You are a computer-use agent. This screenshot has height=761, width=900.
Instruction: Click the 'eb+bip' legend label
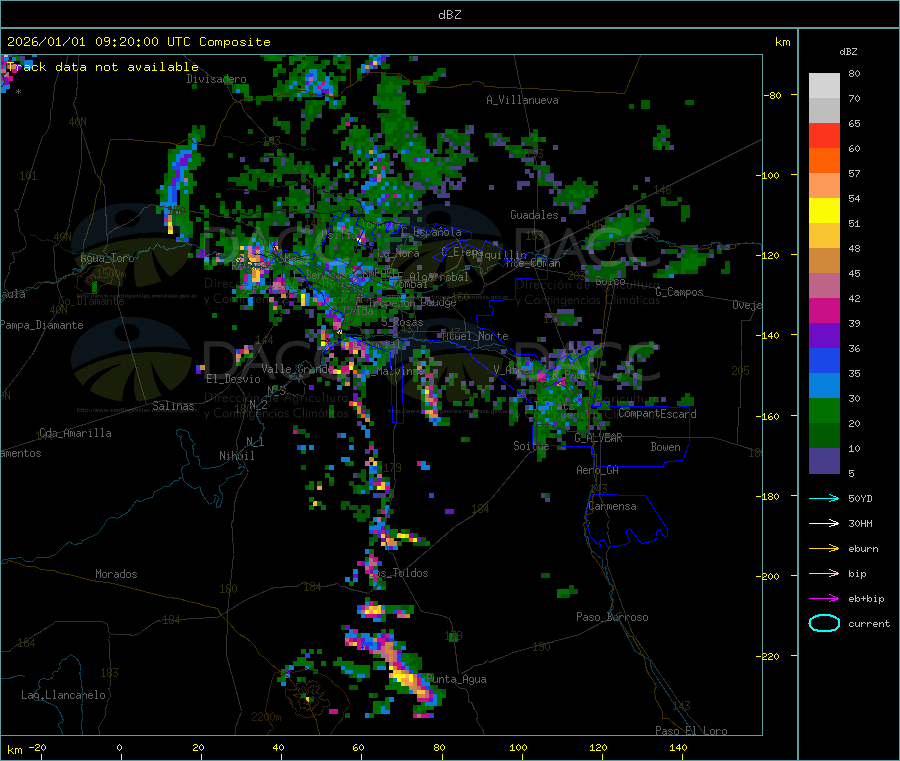866,599
